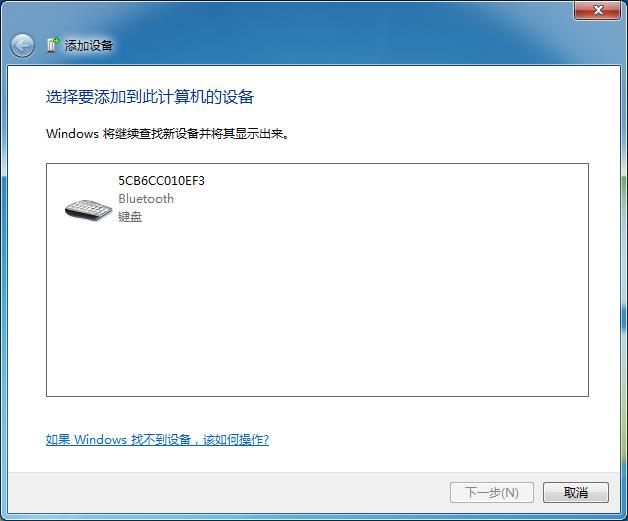Click the 下一步(N) button
This screenshot has width=628, height=521.
pos(492,492)
